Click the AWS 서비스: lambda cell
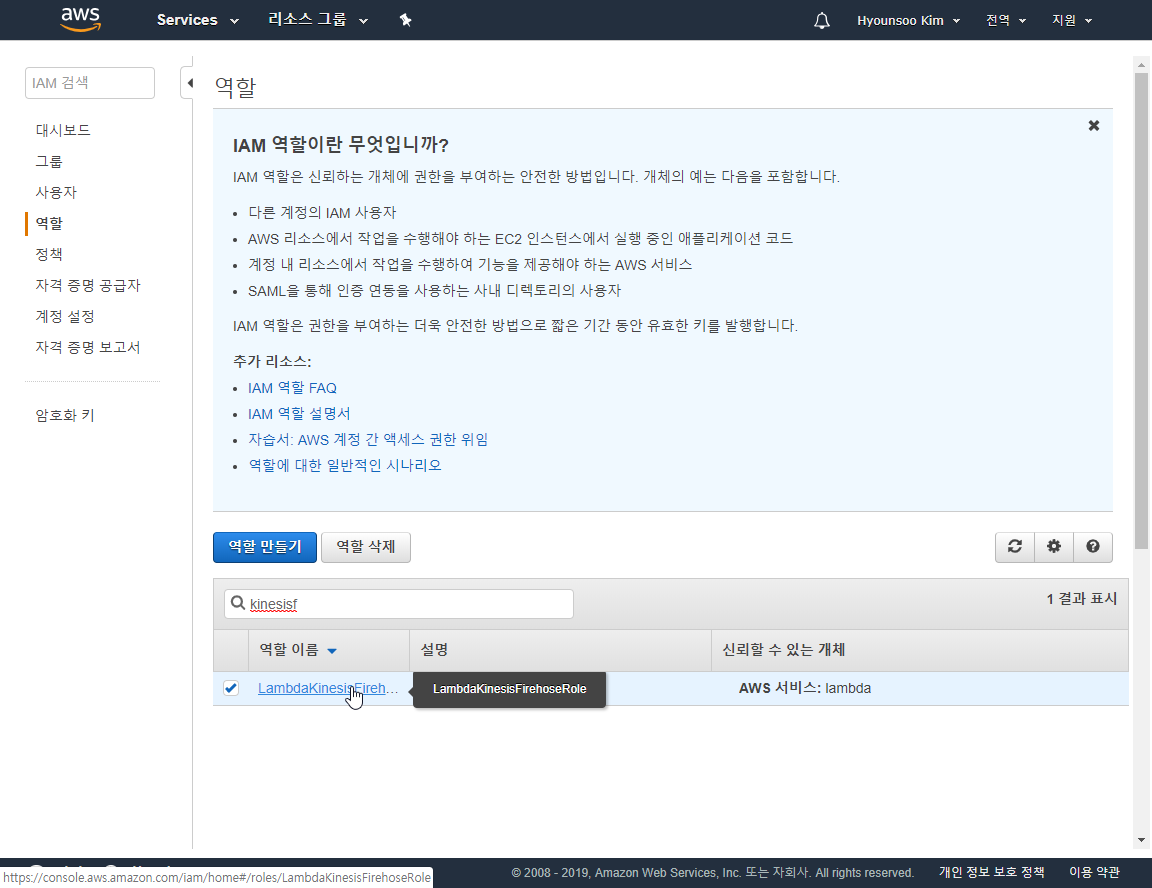This screenshot has height=888, width=1152. [804, 688]
